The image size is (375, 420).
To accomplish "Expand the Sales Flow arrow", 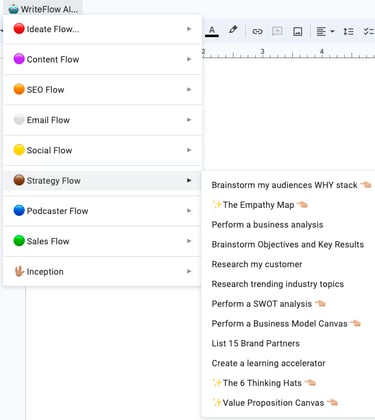I will pyautogui.click(x=189, y=241).
